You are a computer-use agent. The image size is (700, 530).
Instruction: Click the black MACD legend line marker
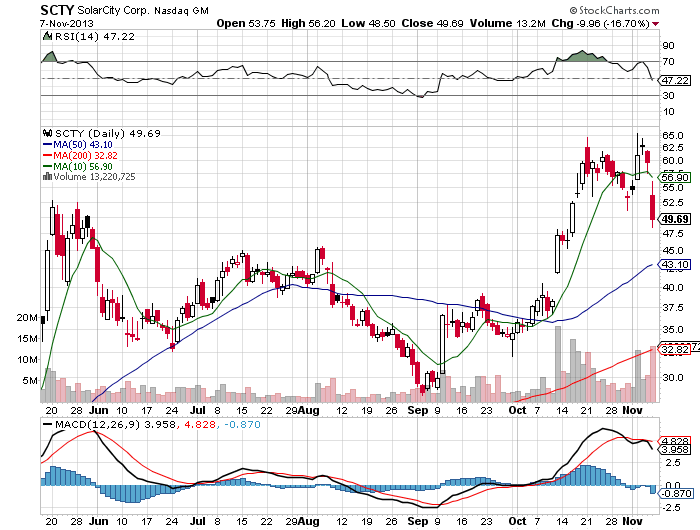(x=47, y=424)
